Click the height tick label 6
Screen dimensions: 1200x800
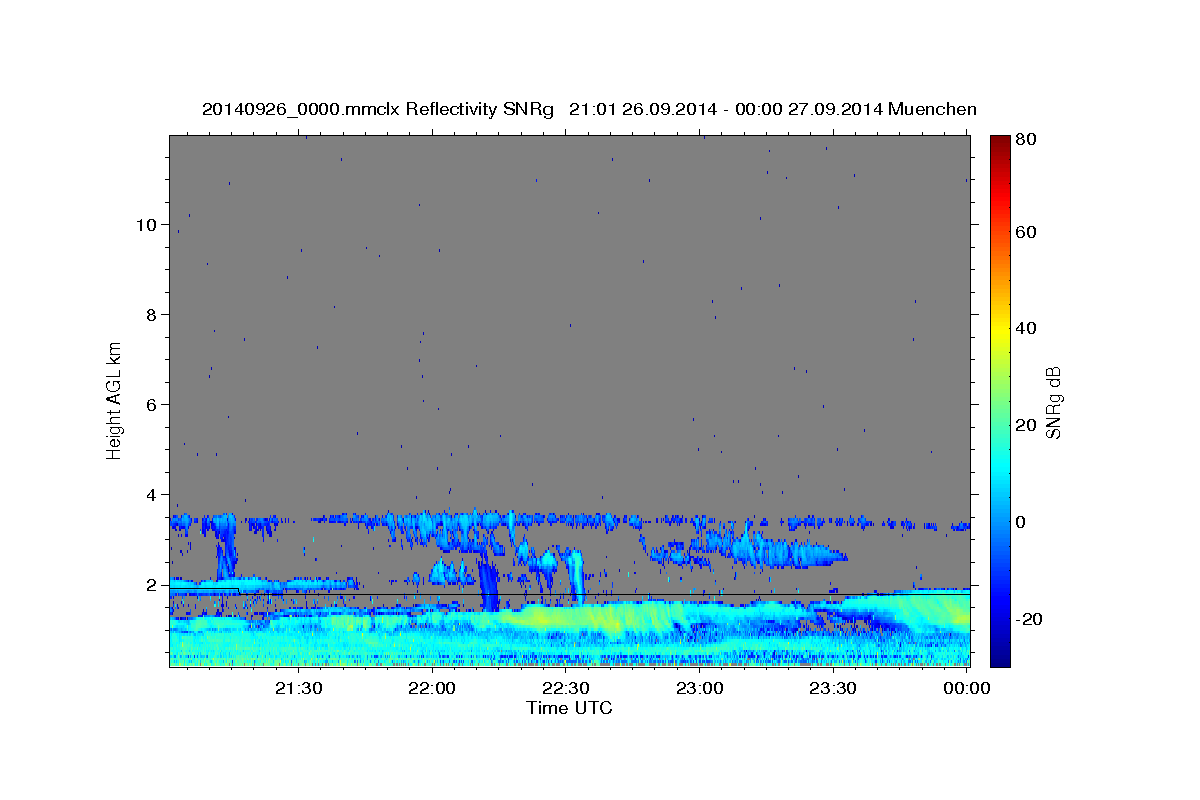[150, 404]
